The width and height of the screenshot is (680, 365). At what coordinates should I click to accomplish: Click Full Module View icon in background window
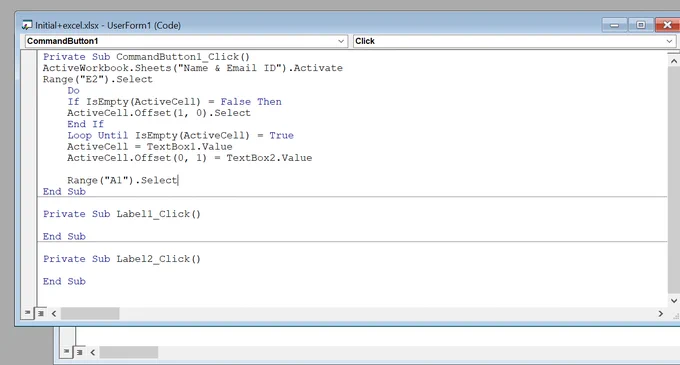[x=79, y=352]
